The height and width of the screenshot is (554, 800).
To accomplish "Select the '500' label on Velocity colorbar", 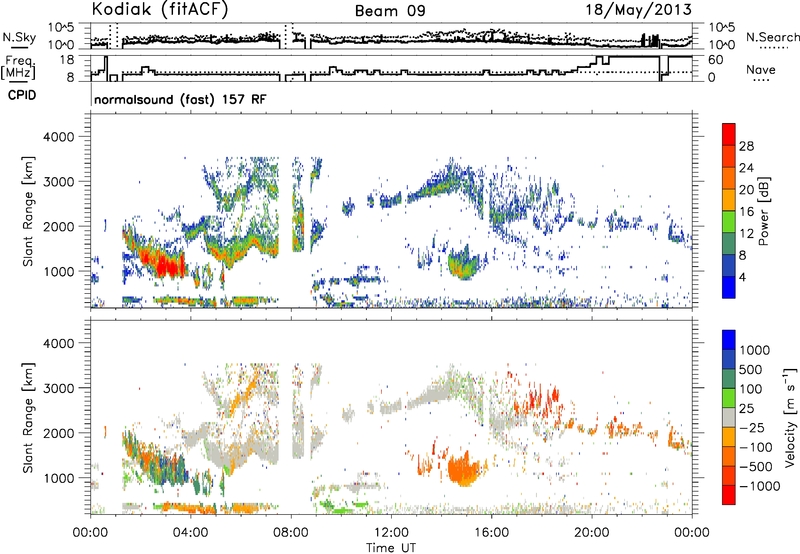I will pyautogui.click(x=751, y=369).
